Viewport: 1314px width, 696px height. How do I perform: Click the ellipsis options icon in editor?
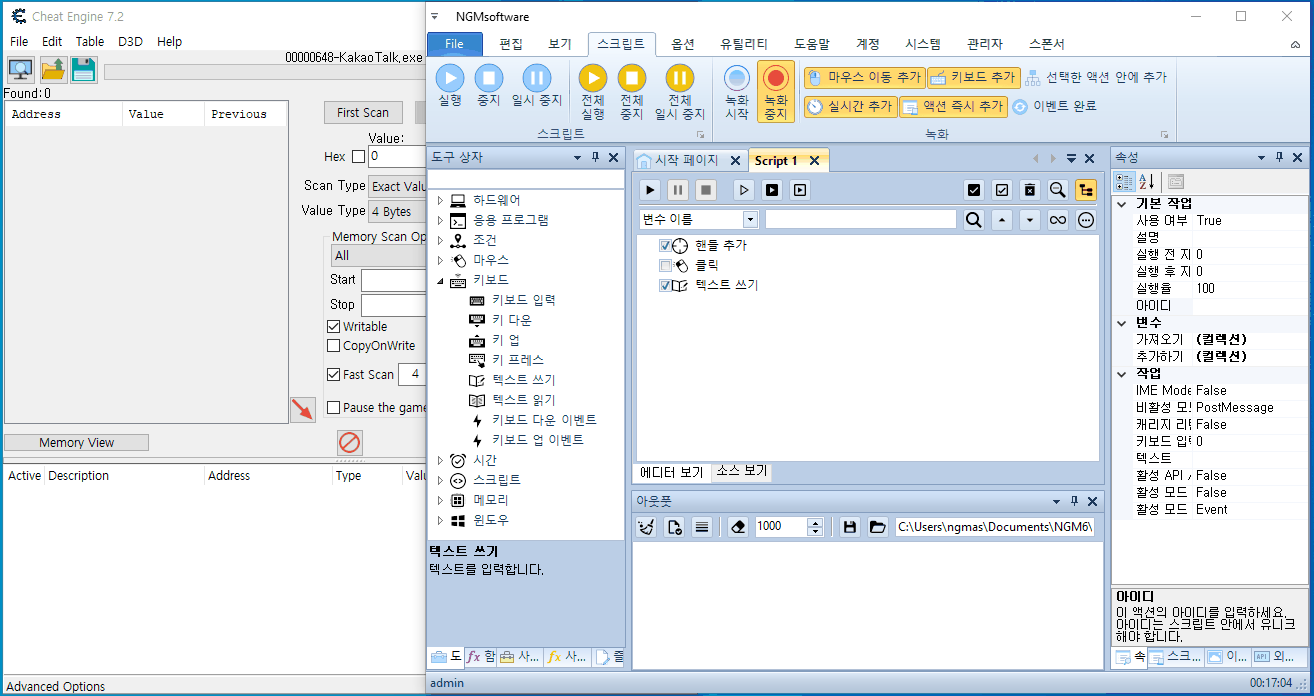click(1086, 220)
